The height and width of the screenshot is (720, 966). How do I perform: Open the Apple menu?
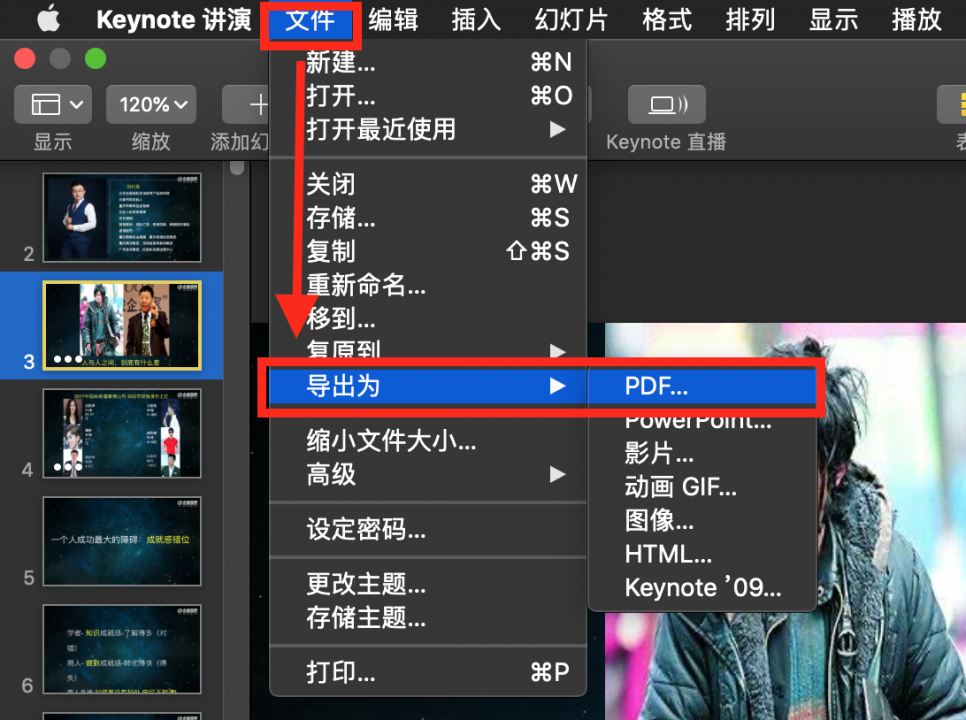[x=49, y=18]
